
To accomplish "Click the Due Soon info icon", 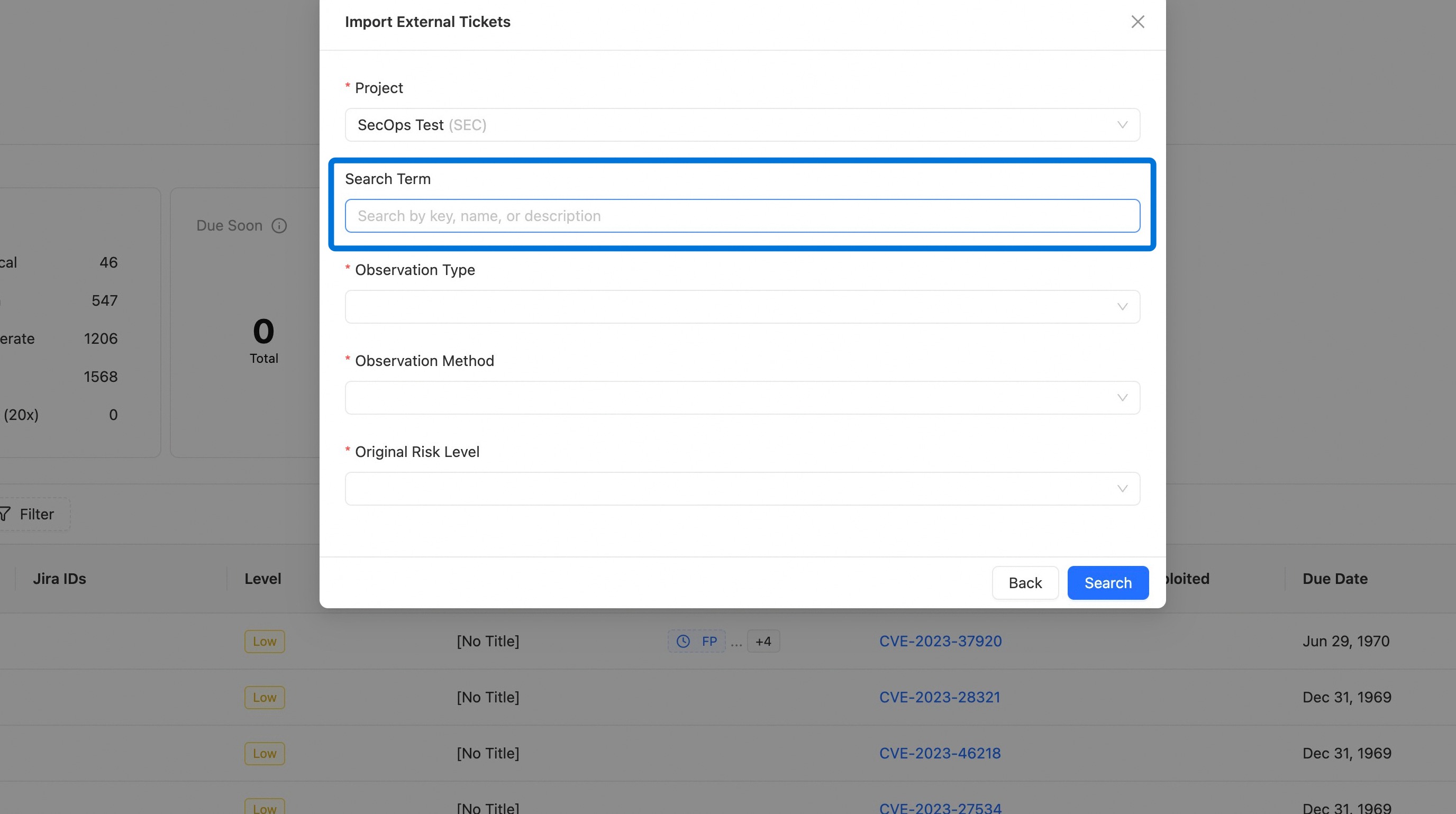I will [279, 226].
